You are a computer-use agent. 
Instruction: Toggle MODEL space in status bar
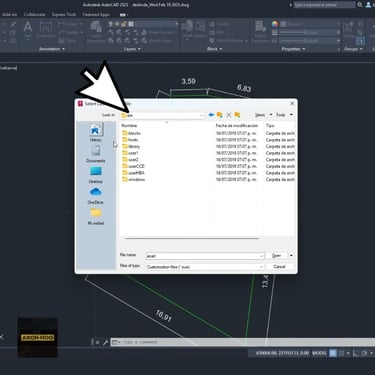click(x=319, y=353)
